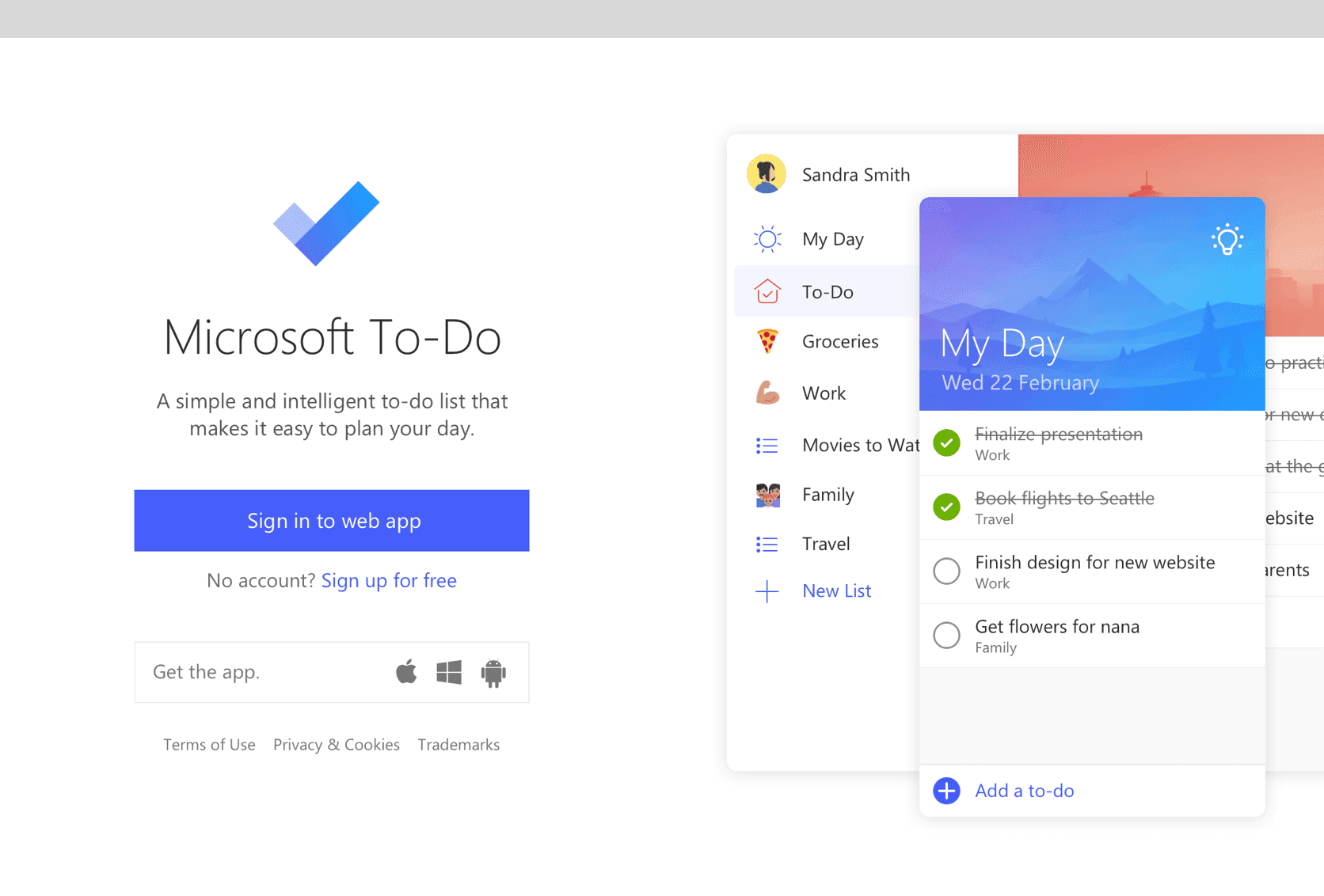The image size is (1324, 896).
Task: Open suggestions via the lightbulb icon
Action: tap(1227, 239)
